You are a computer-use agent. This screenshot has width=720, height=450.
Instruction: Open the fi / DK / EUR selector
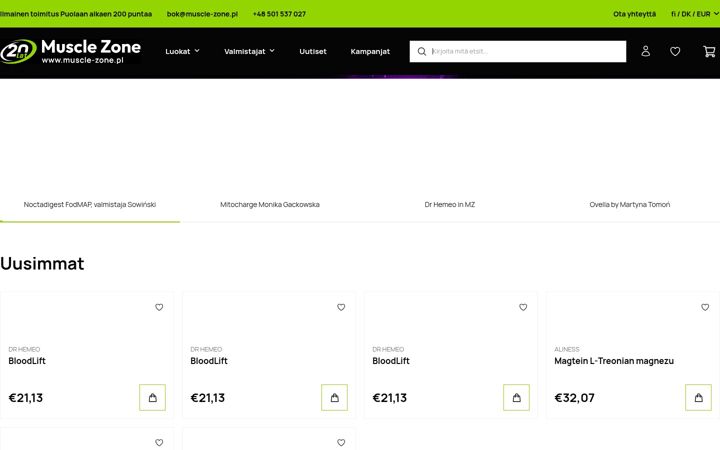(x=695, y=14)
